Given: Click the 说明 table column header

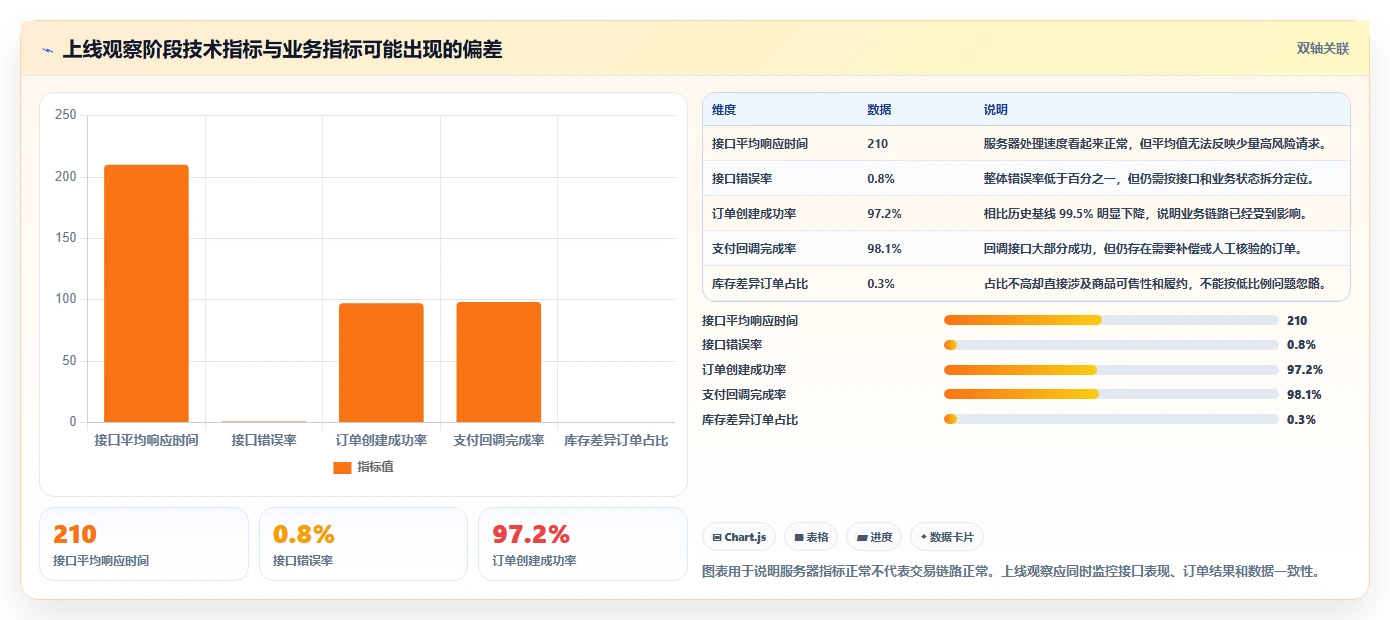Looking at the screenshot, I should pos(996,110).
